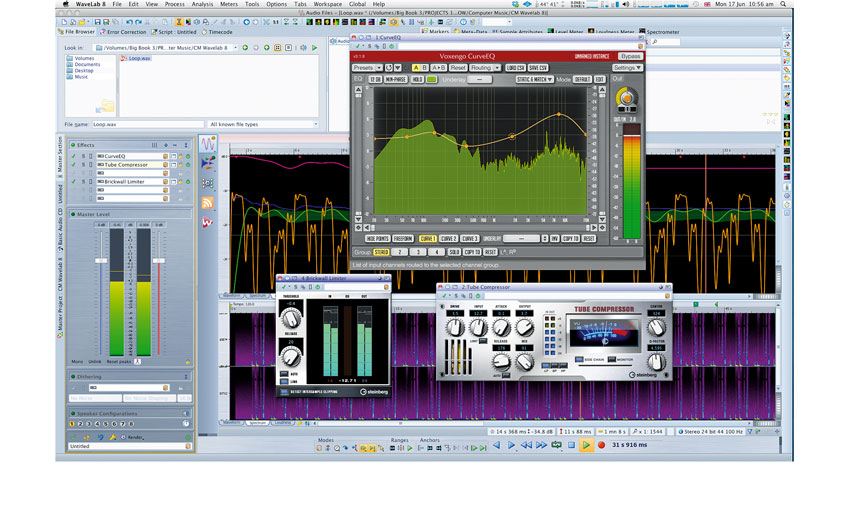
Task: Switch to the Error Correction tab
Action: 123,32
